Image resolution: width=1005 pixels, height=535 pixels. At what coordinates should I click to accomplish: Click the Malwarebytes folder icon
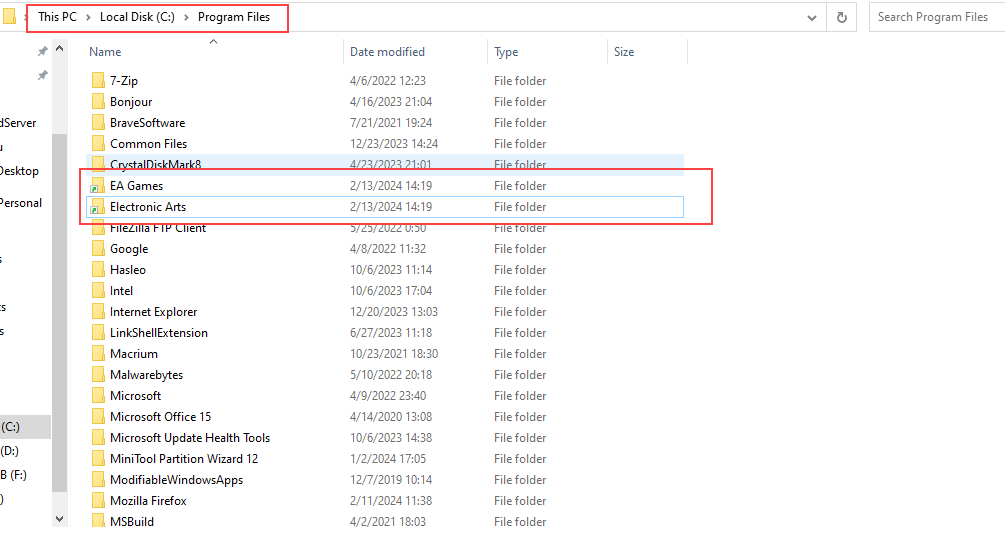pyautogui.click(x=97, y=375)
